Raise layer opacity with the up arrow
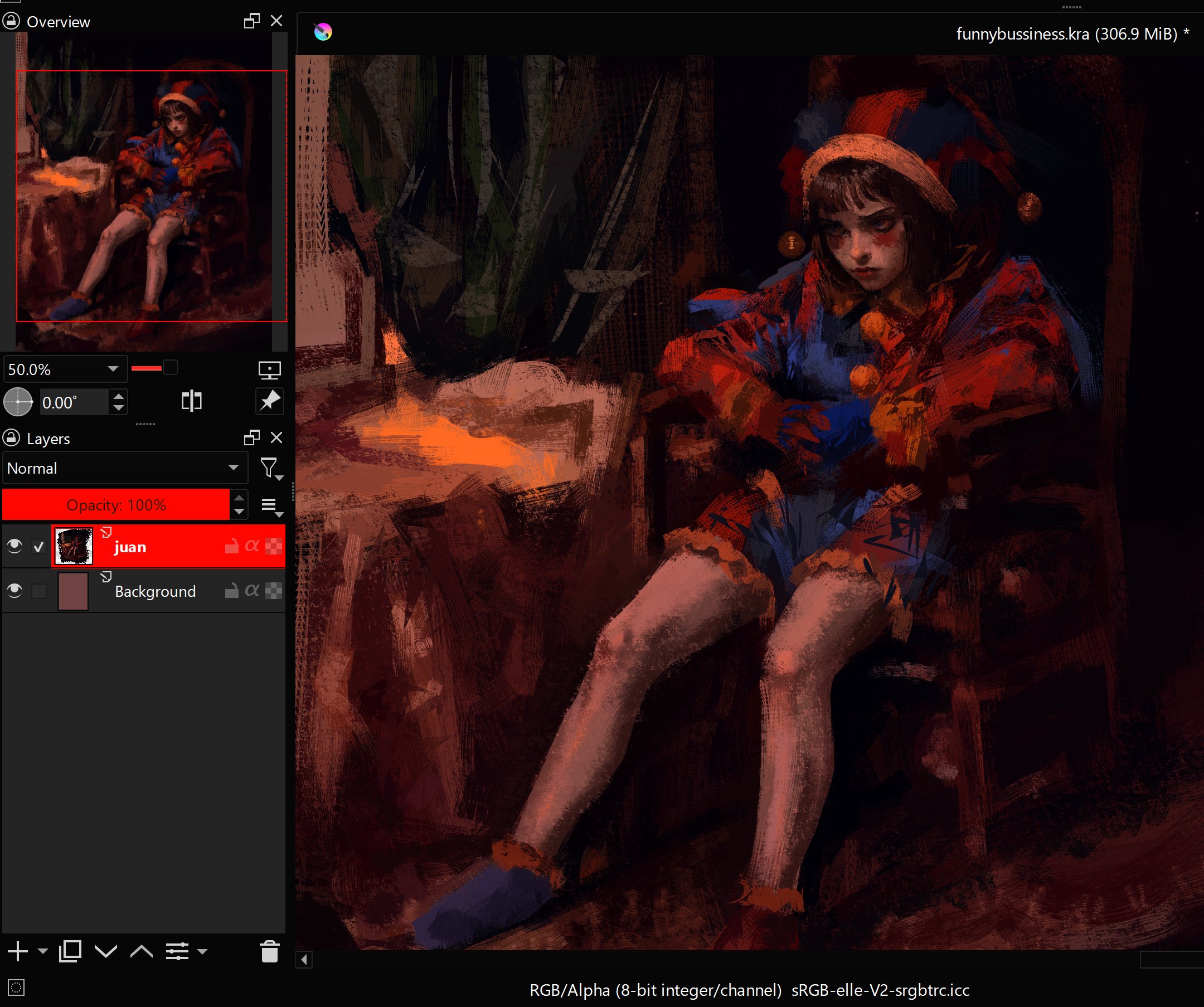 (x=239, y=498)
